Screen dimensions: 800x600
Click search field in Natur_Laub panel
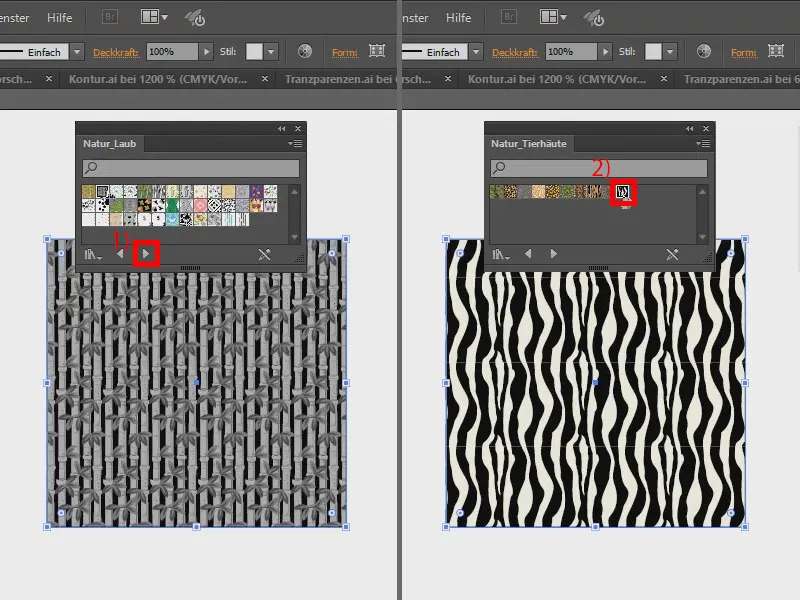pos(191,168)
